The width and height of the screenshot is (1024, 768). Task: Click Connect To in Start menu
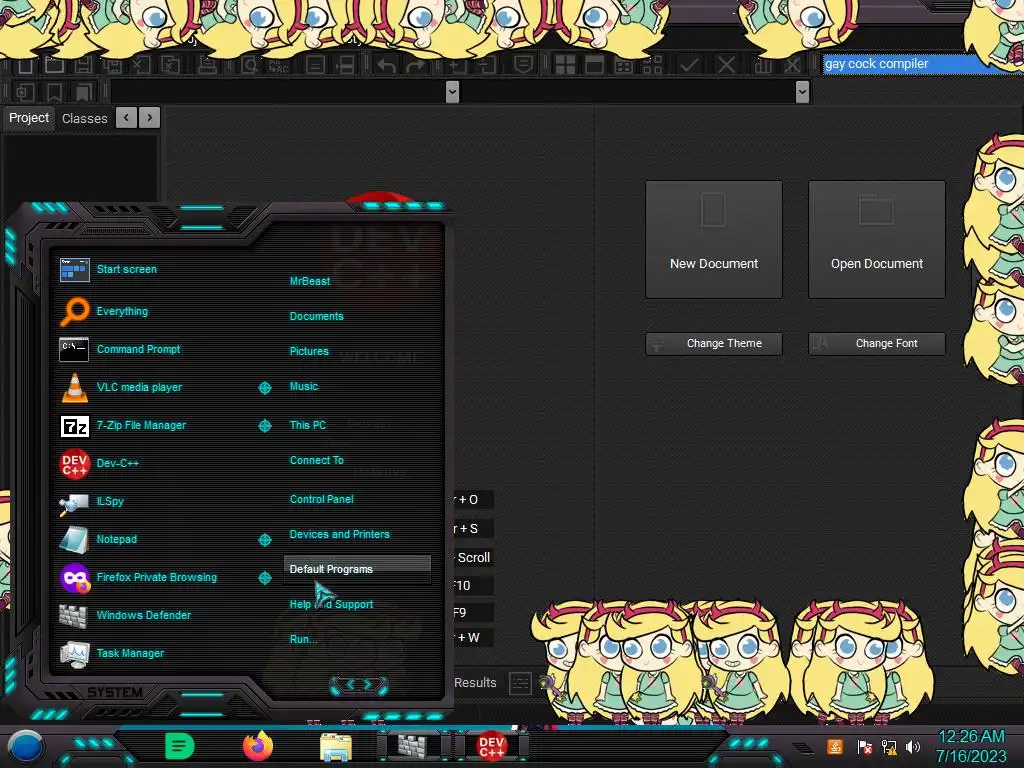coord(317,460)
